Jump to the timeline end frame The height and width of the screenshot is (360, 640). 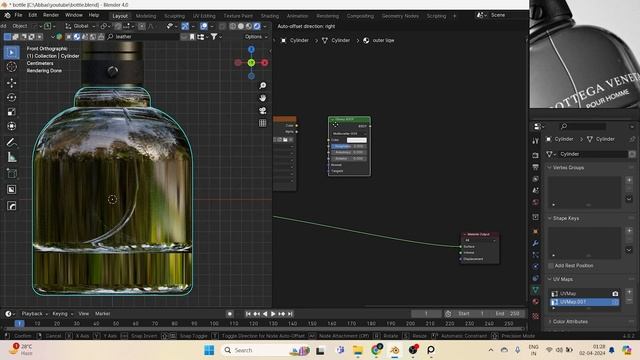[x=290, y=314]
